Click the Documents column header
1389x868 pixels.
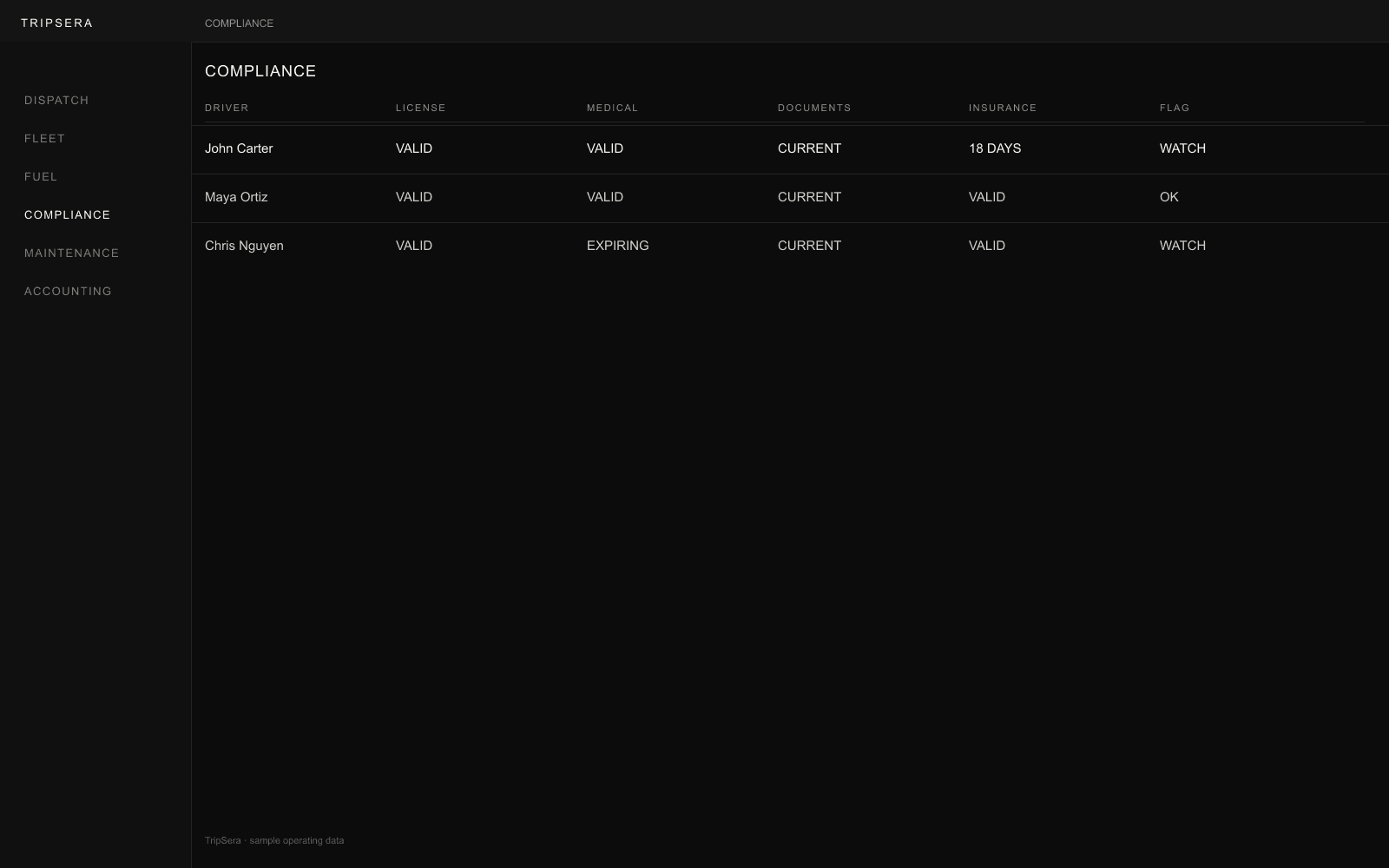814,108
